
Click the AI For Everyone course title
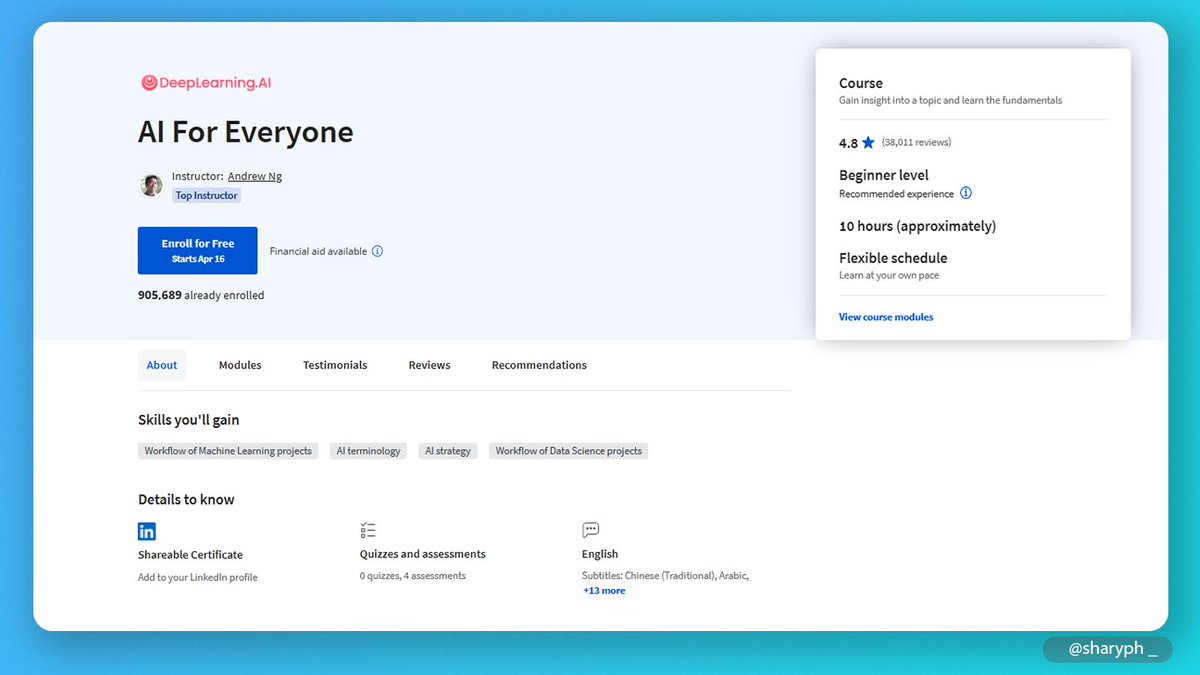coord(246,132)
